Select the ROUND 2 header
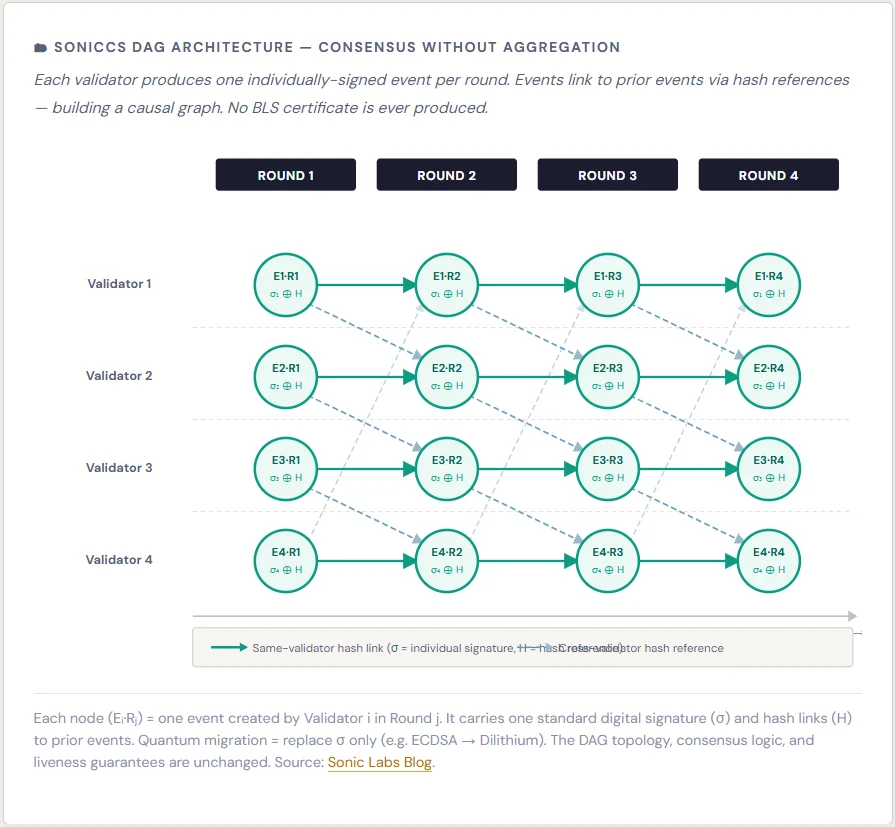Image resolution: width=895 pixels, height=827 pixels. pyautogui.click(x=447, y=175)
